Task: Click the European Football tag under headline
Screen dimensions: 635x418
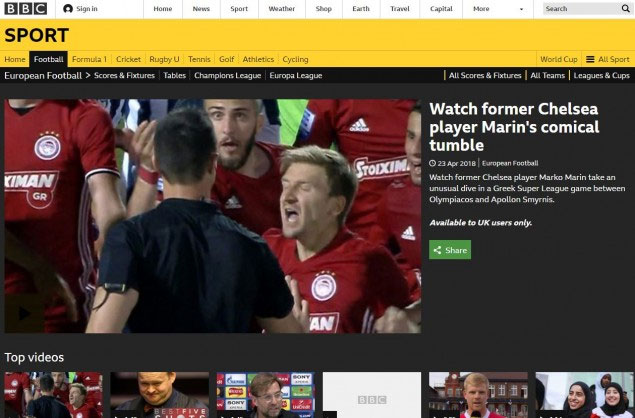Action: pyautogui.click(x=509, y=162)
